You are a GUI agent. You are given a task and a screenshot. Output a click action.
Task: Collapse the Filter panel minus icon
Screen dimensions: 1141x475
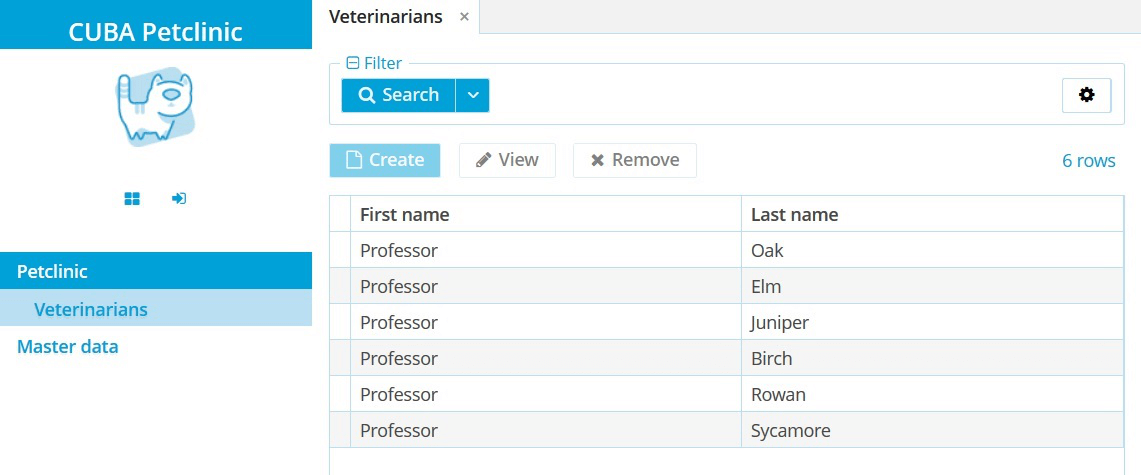click(x=352, y=63)
